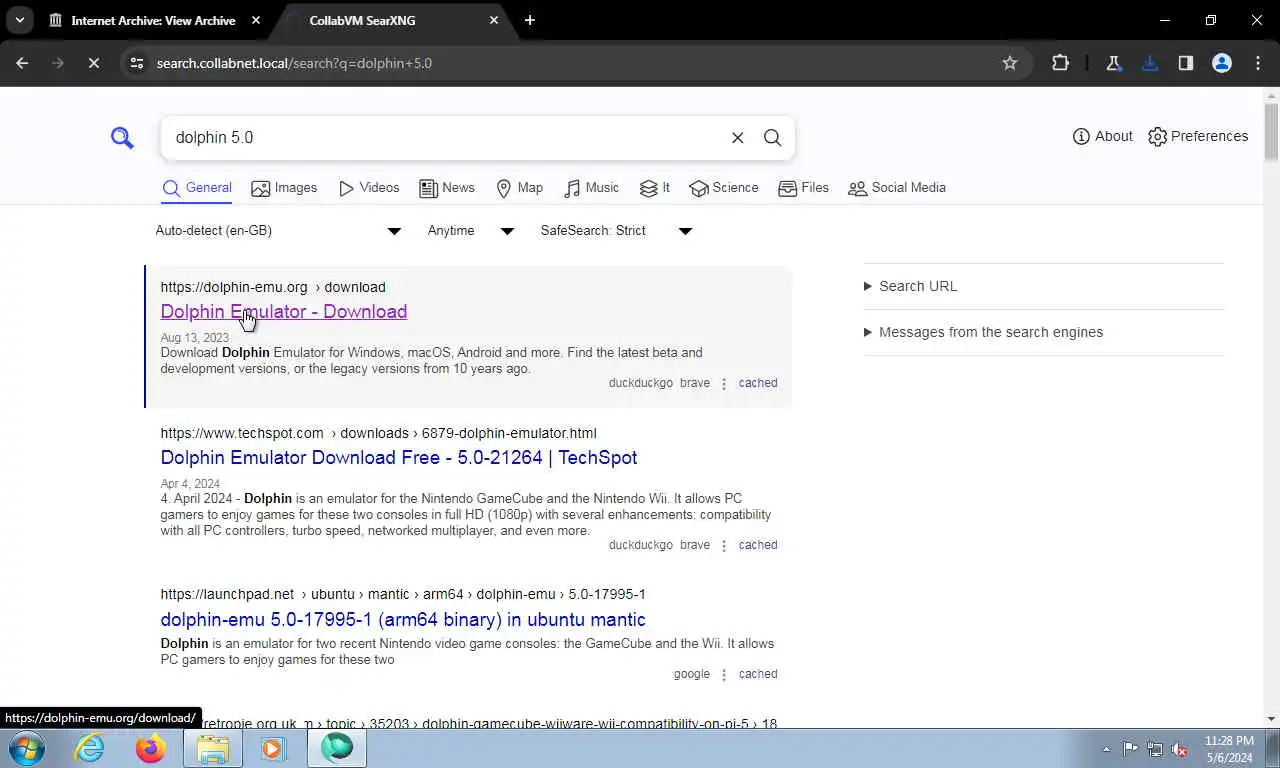Switch to the News category tab
The width and height of the screenshot is (1280, 768).
coord(447,188)
